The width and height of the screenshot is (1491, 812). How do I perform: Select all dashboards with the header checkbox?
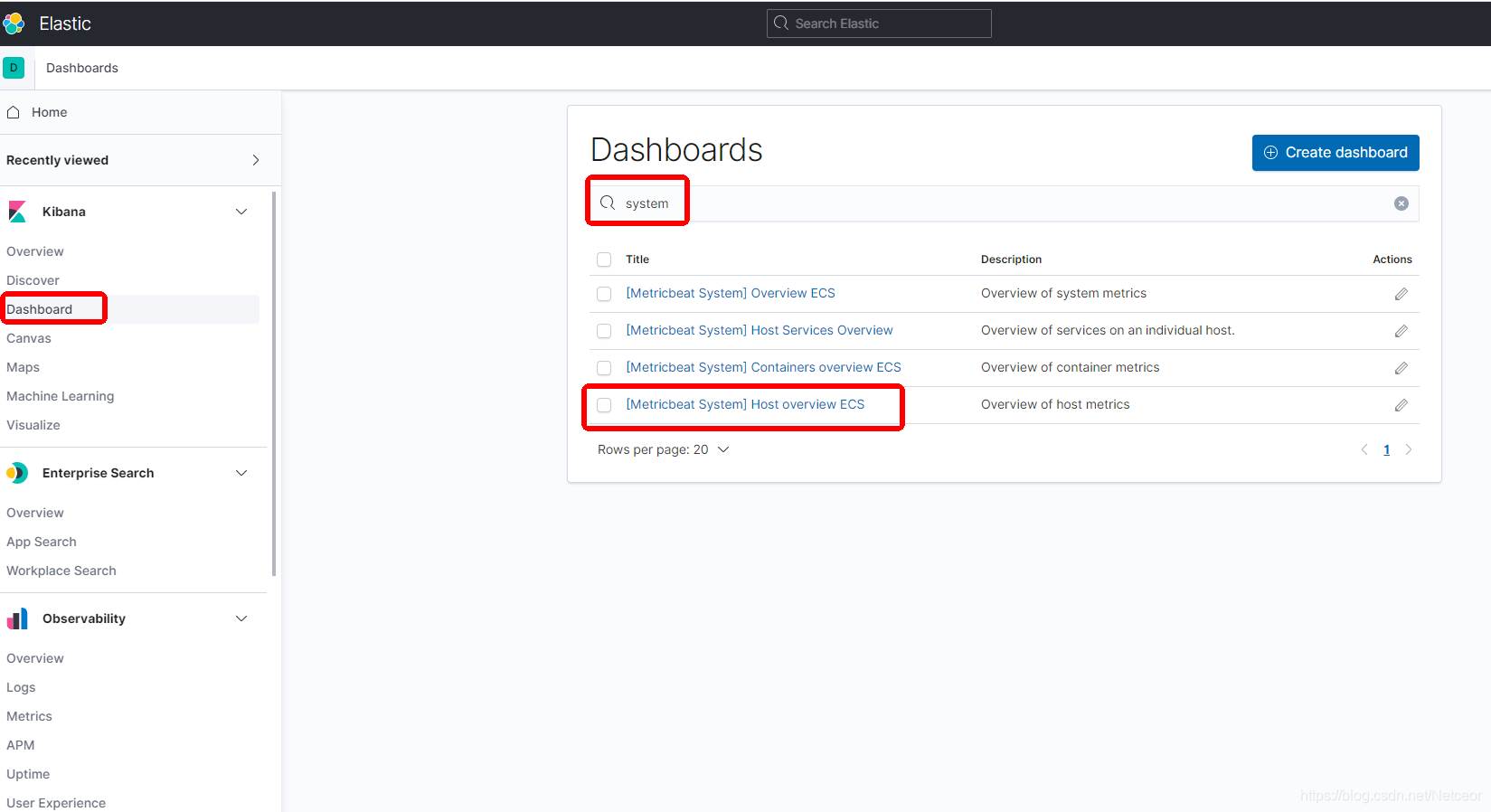(604, 260)
